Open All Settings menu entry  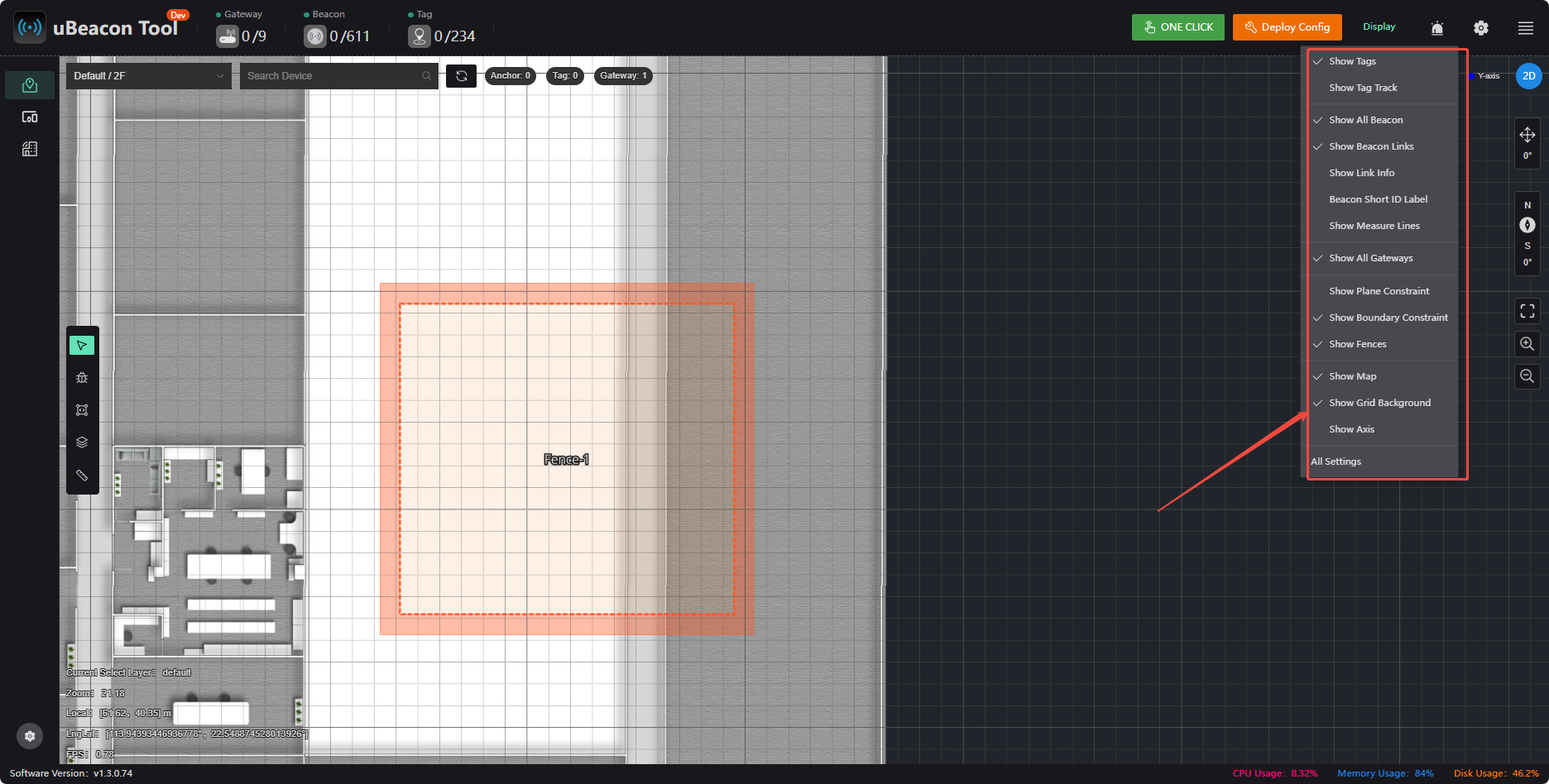click(1336, 461)
